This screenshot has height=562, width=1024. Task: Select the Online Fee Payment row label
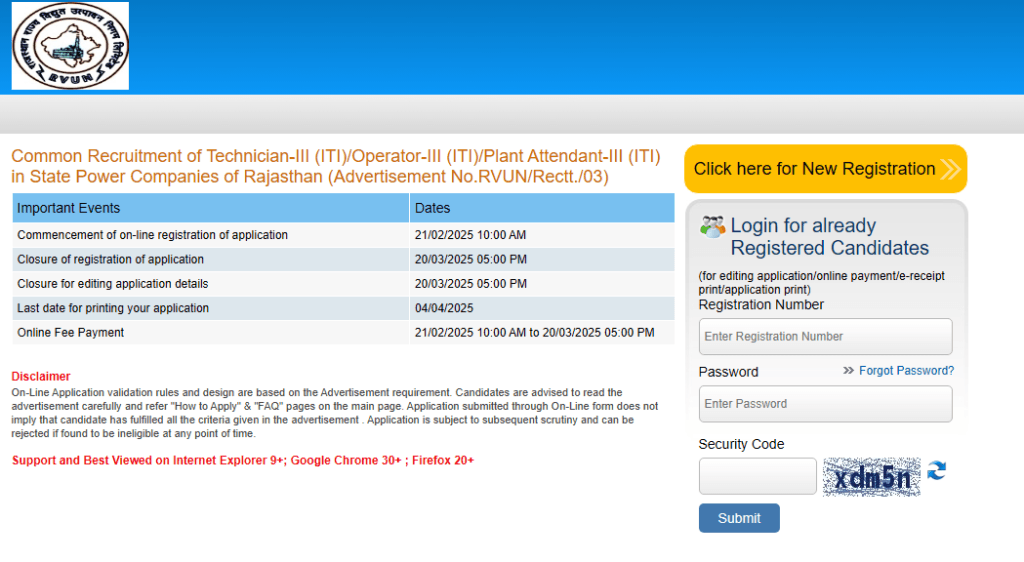(71, 332)
